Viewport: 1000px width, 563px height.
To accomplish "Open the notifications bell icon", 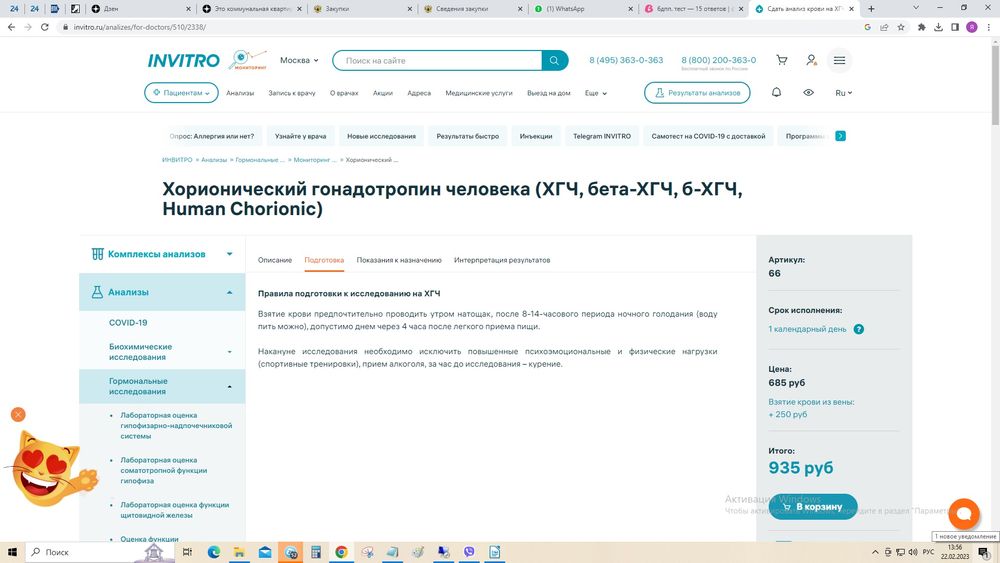I will point(776,92).
